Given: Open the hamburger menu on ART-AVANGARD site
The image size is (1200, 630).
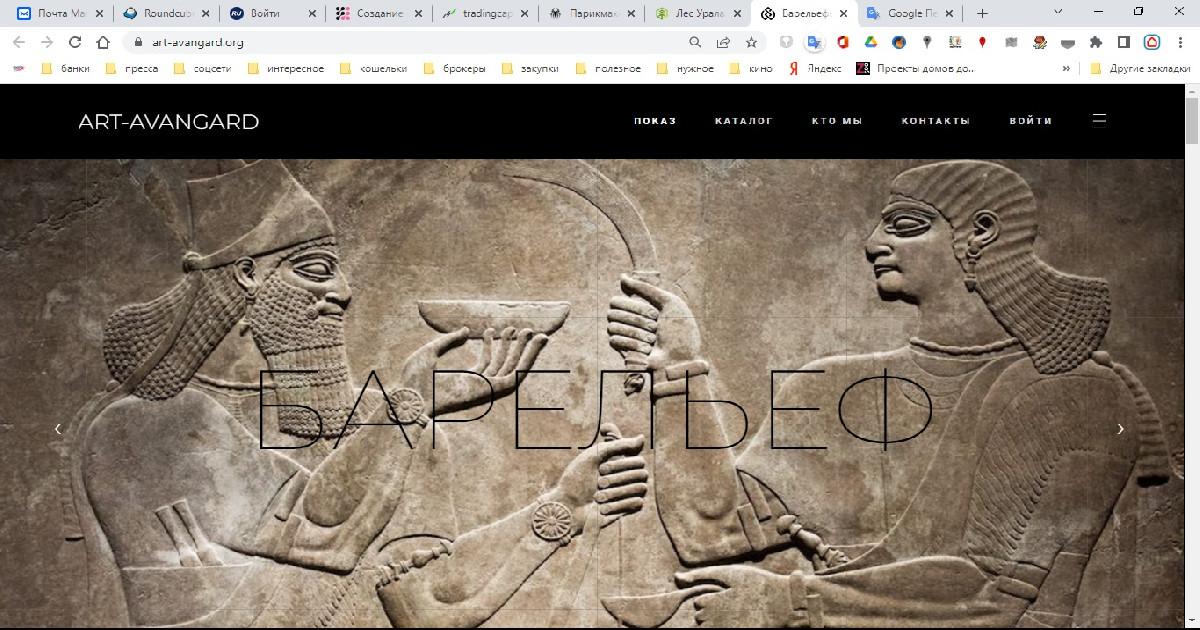Looking at the screenshot, I should [x=1099, y=120].
